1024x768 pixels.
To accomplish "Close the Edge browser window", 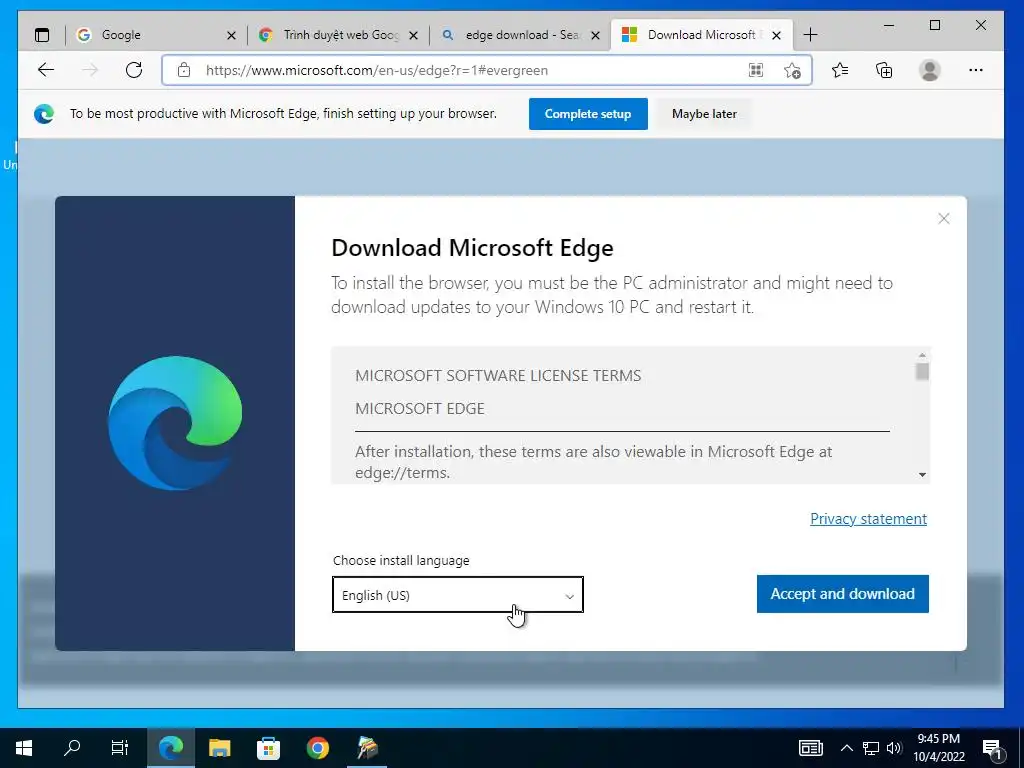I will [x=980, y=25].
